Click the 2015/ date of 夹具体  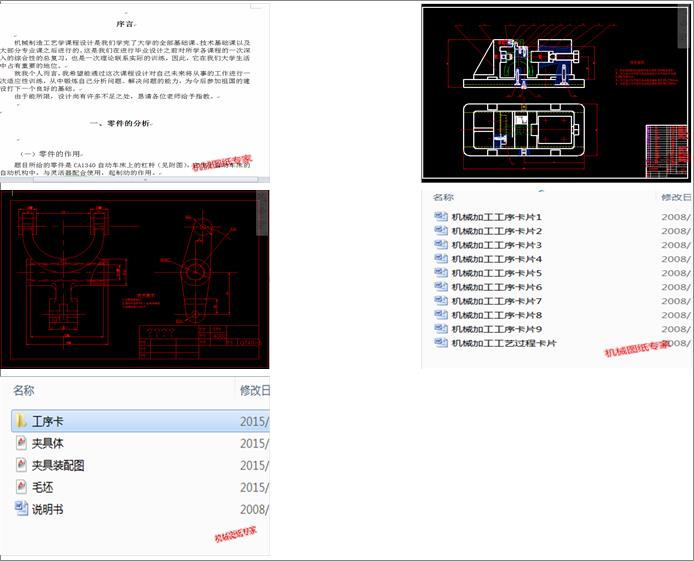(x=254, y=443)
